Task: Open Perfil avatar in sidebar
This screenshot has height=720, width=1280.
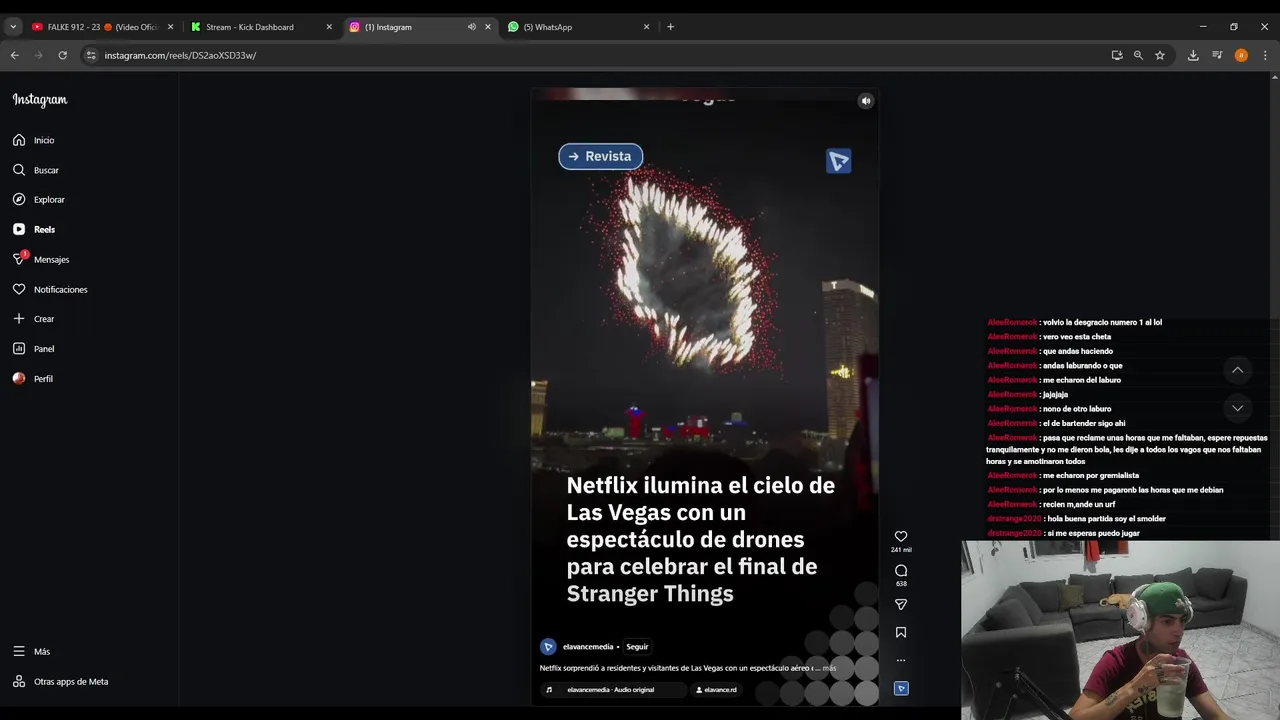Action: [33, 379]
